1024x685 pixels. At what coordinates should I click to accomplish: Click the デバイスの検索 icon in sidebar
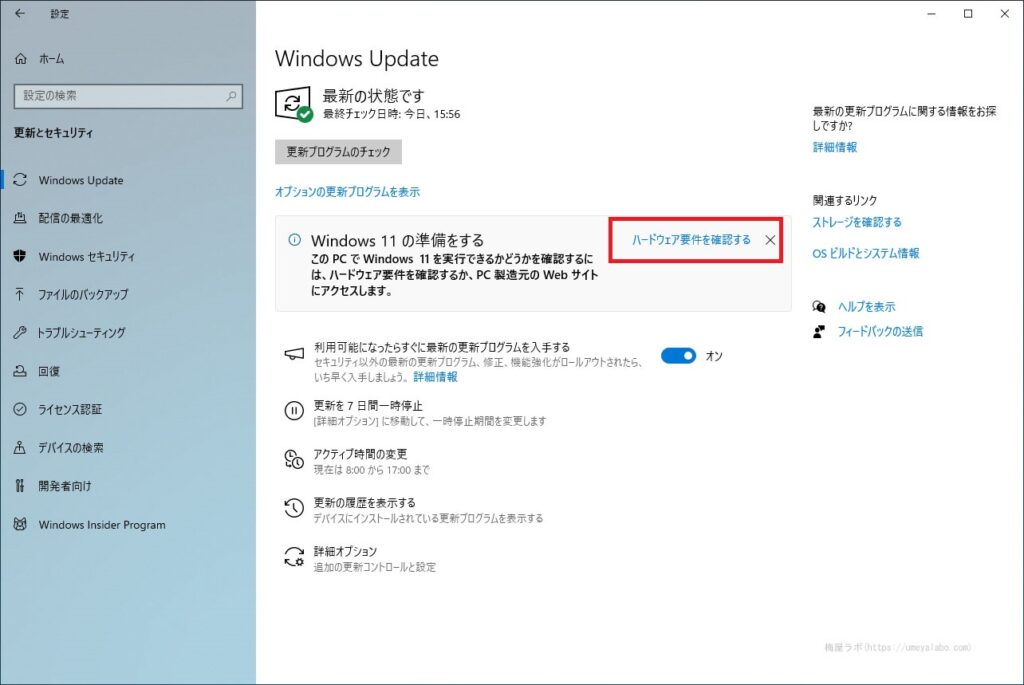point(20,447)
